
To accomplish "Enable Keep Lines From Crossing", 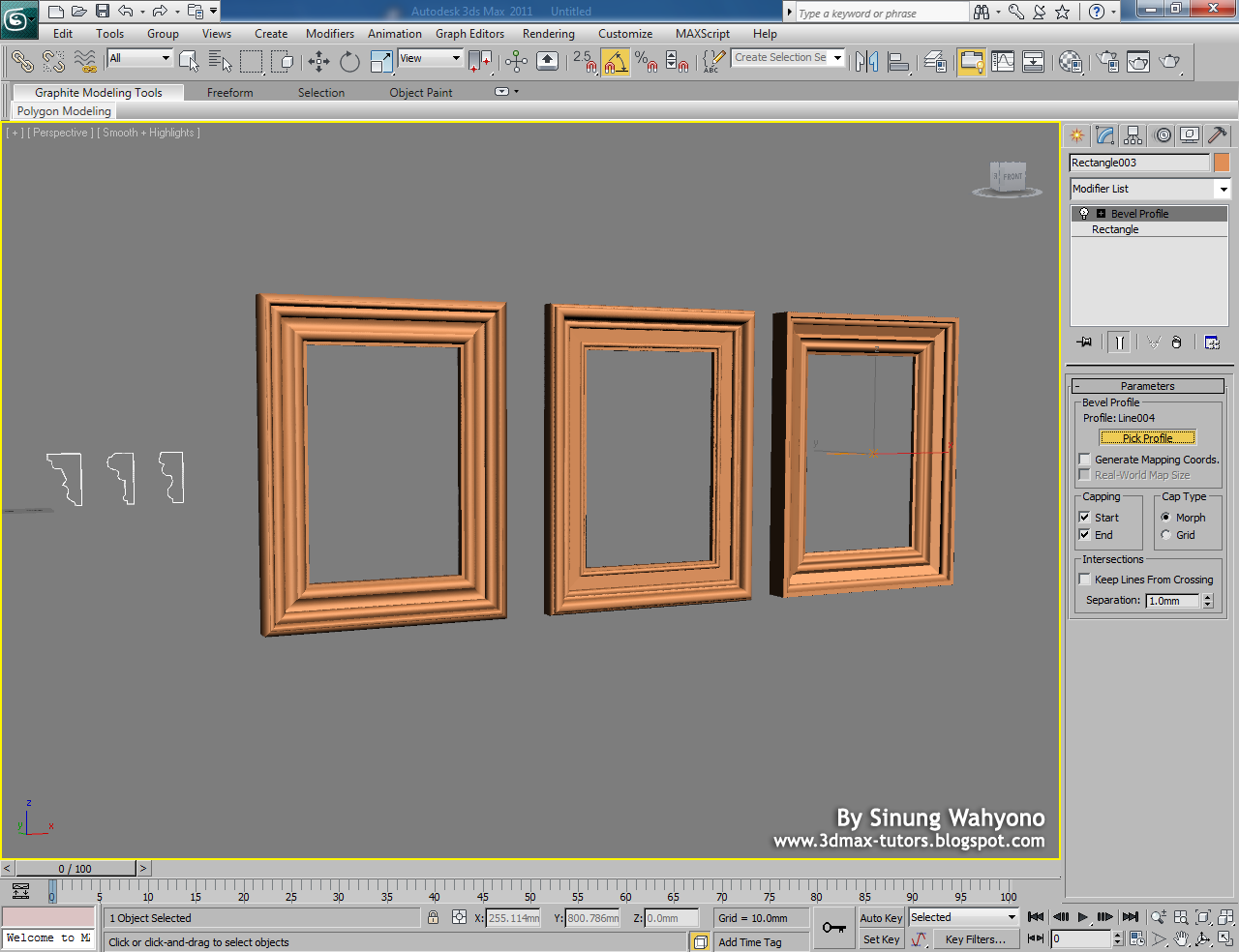I will (1084, 579).
